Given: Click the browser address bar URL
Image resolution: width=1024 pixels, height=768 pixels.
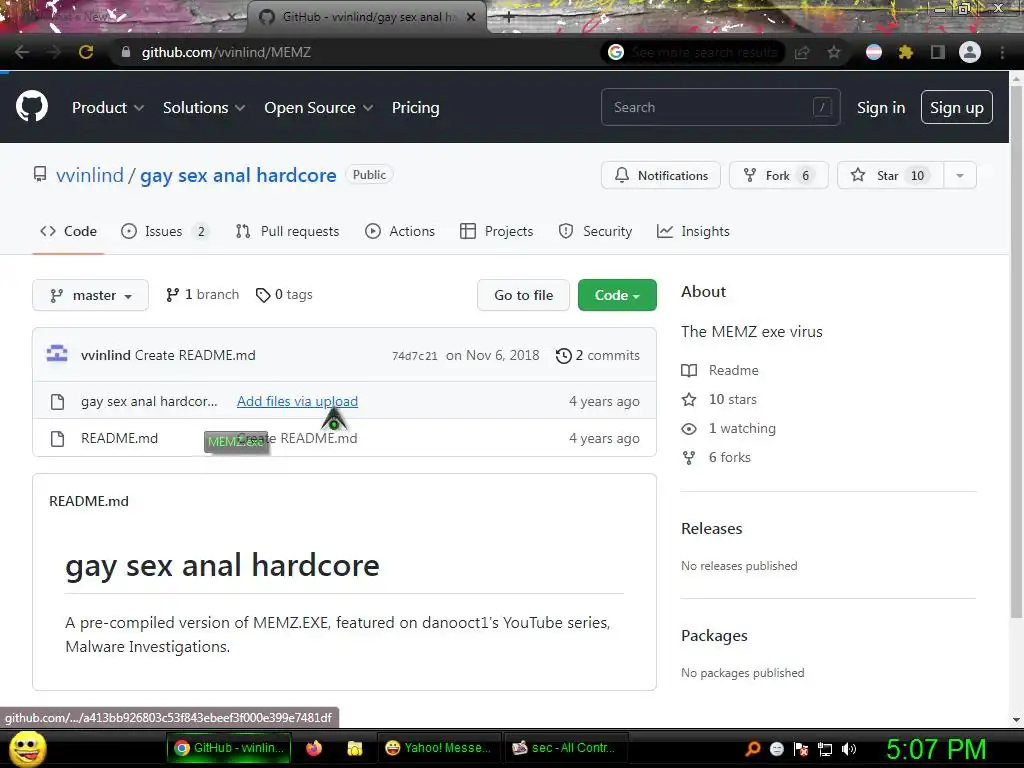Looking at the screenshot, I should pyautogui.click(x=226, y=52).
